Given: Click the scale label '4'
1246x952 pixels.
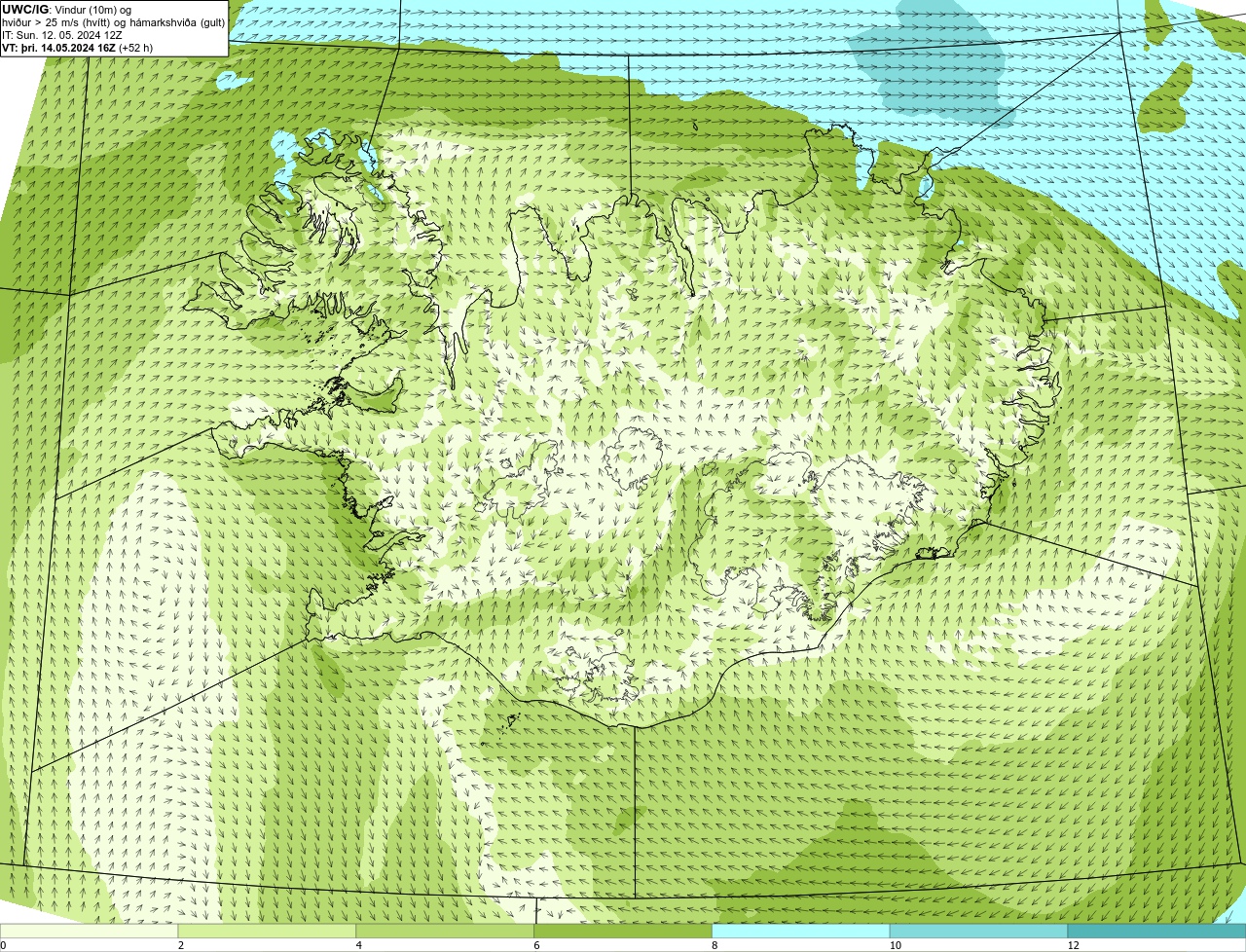Looking at the screenshot, I should click(359, 945).
